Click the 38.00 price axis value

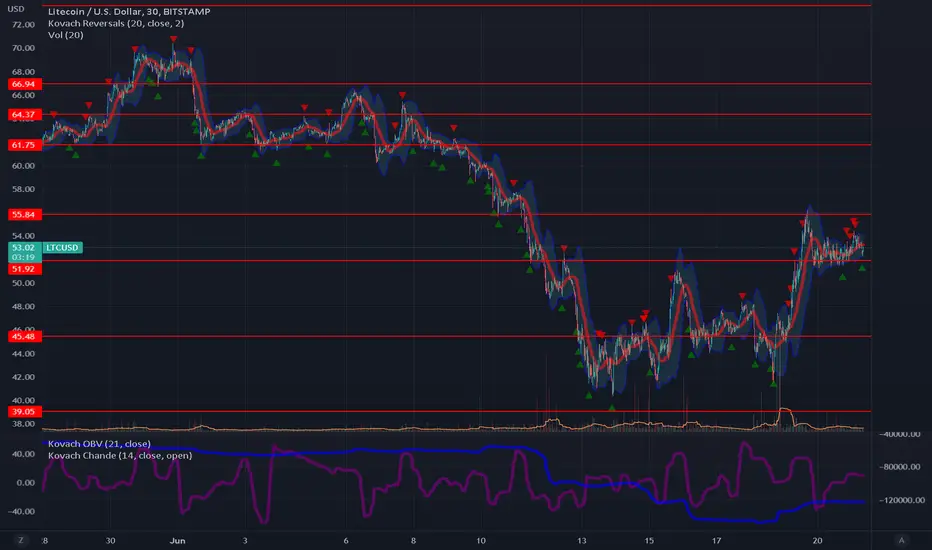[x=23, y=424]
